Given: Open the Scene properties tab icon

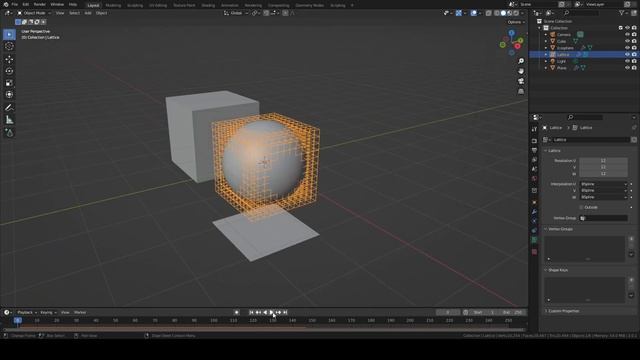Looking at the screenshot, I should tap(534, 169).
